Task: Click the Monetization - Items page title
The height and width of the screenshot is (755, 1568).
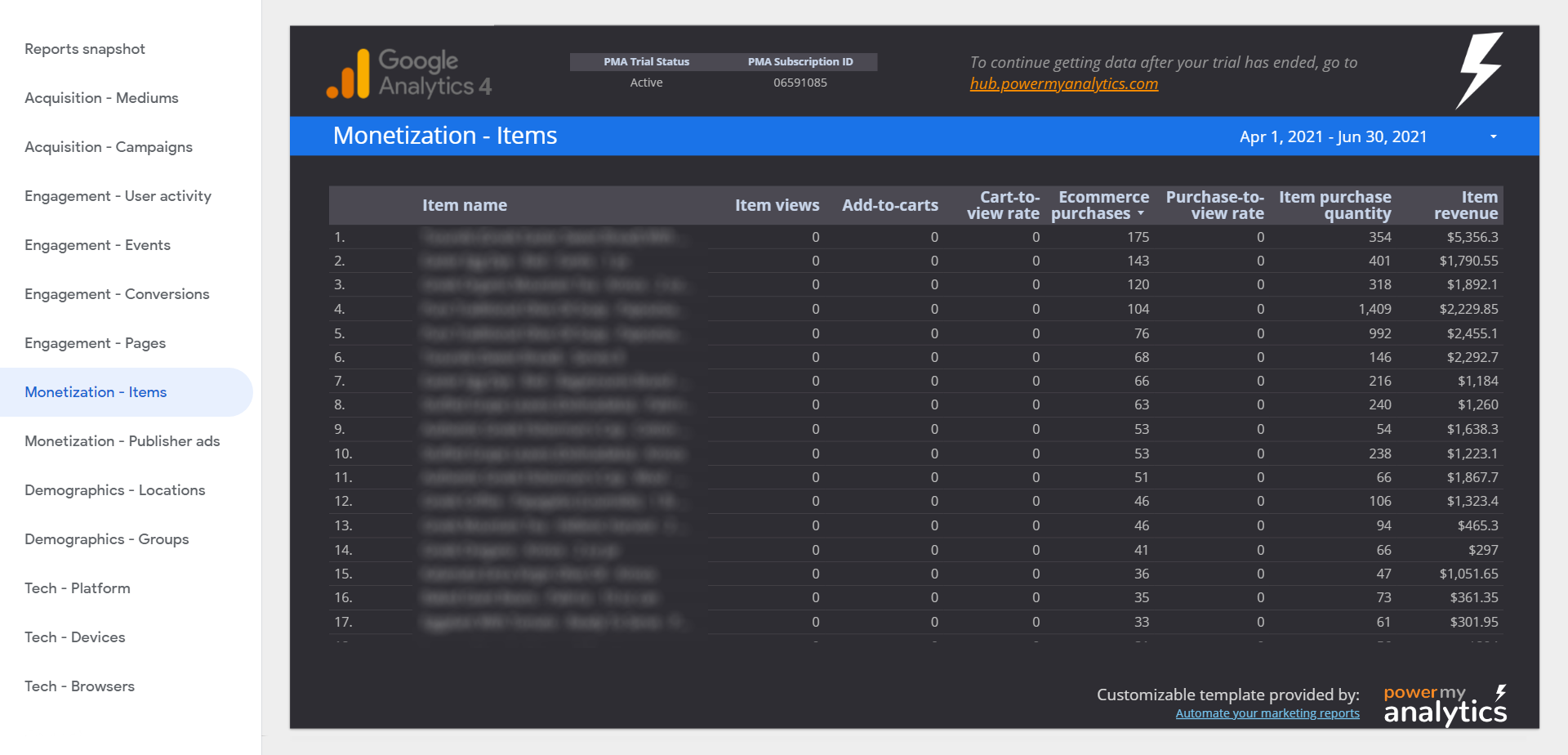Action: click(445, 136)
